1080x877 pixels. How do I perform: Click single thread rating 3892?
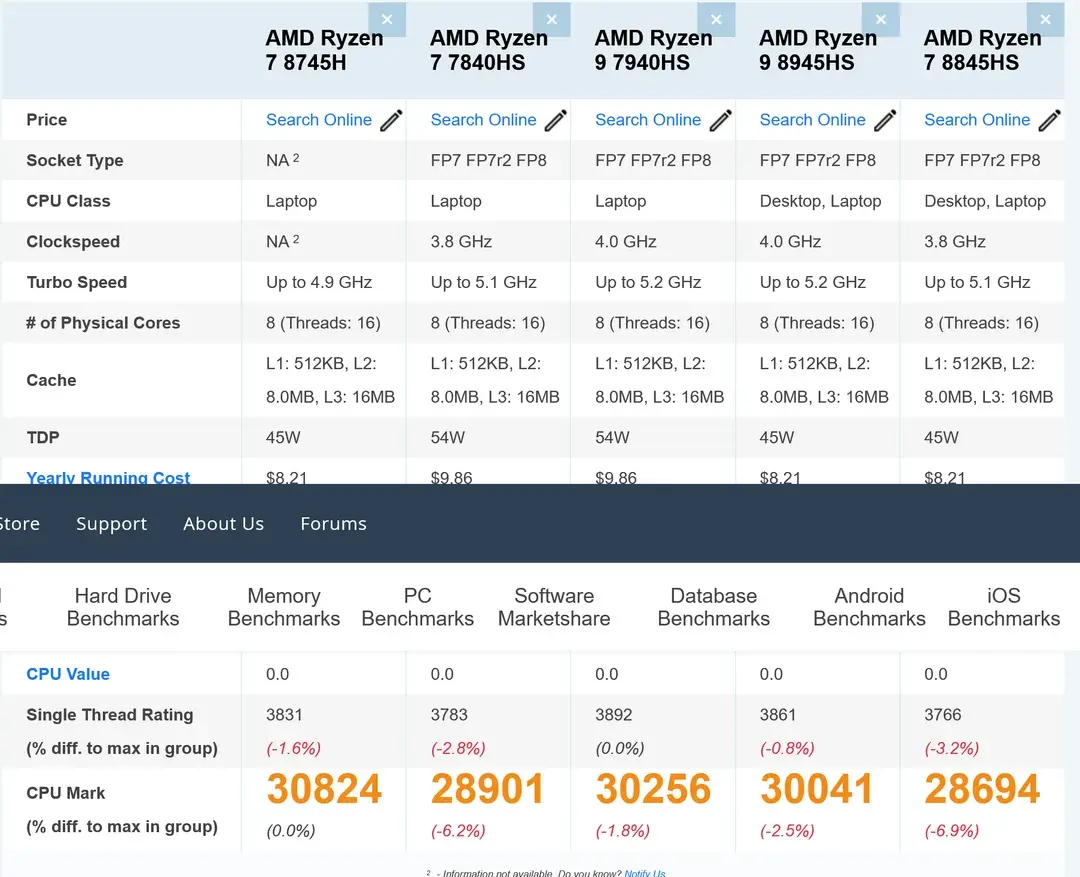(614, 714)
